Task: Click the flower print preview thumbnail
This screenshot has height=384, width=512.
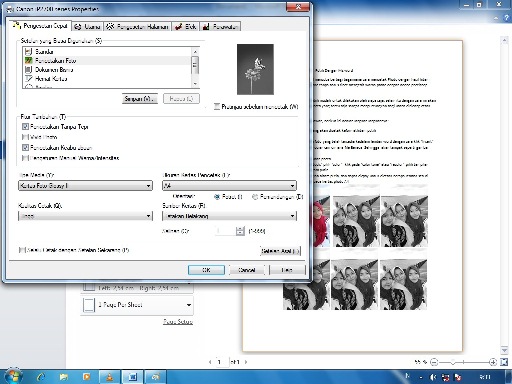Action: [x=255, y=69]
